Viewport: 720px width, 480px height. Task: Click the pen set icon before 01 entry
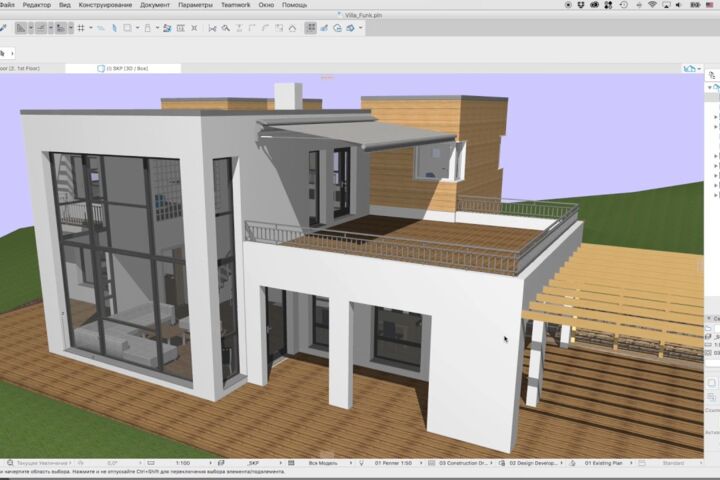(x=361, y=463)
